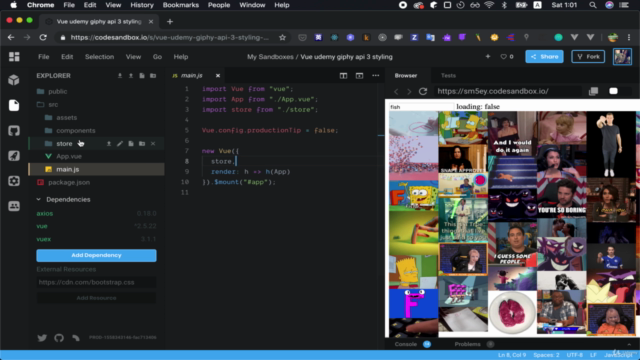The image size is (640, 360).
Task: Click the new file icon on store row
Action: pos(131,144)
